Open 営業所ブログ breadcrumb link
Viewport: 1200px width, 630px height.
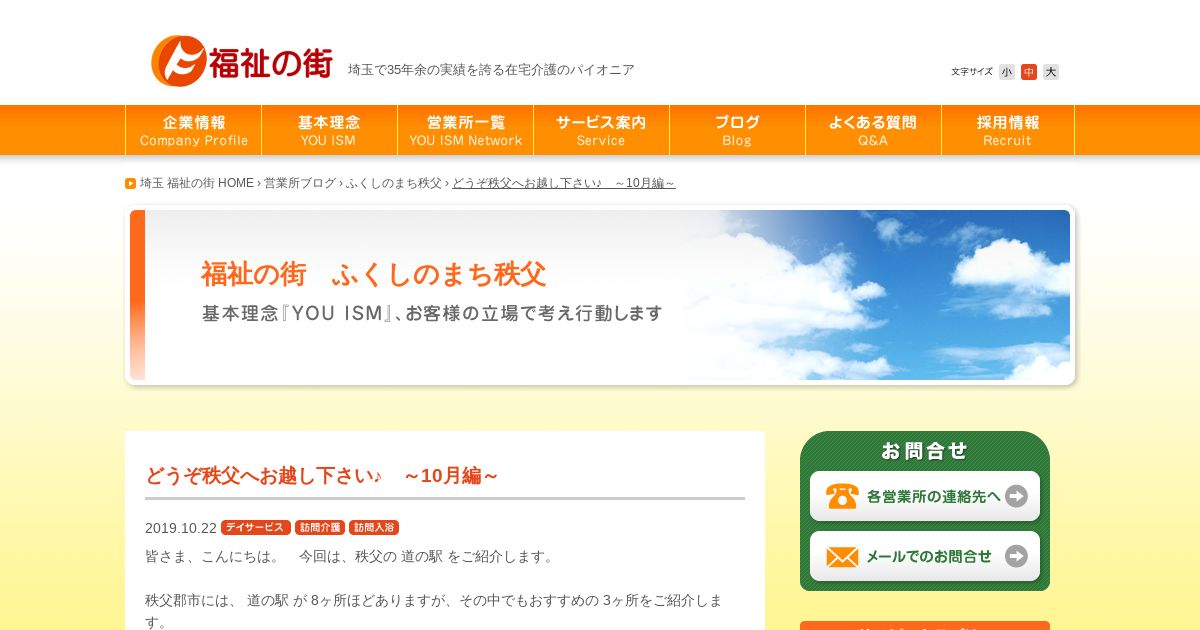(300, 183)
